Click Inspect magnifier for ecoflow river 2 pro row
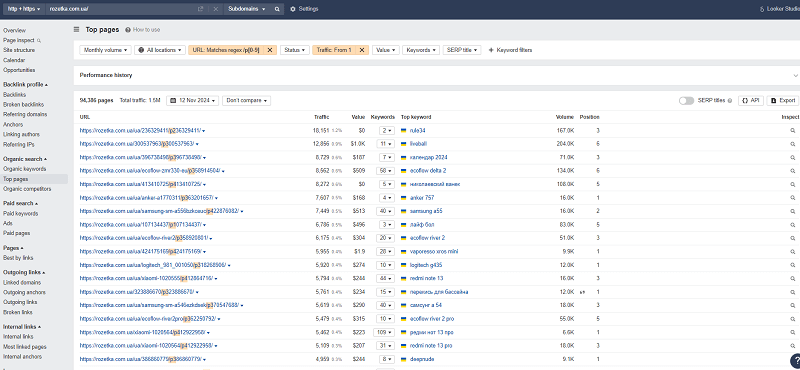 tap(793, 318)
